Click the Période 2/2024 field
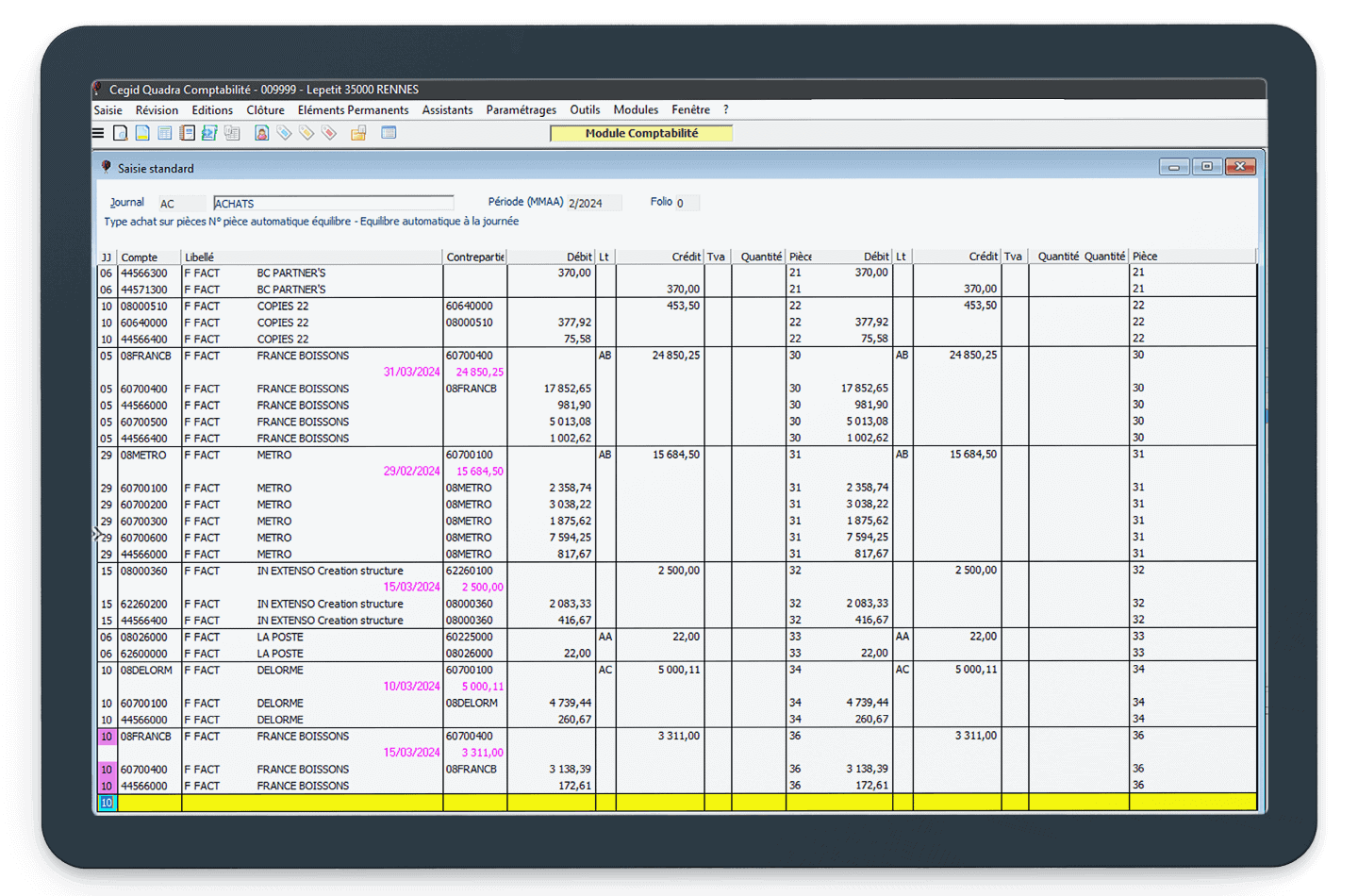The width and height of the screenshot is (1358, 896). point(593,203)
